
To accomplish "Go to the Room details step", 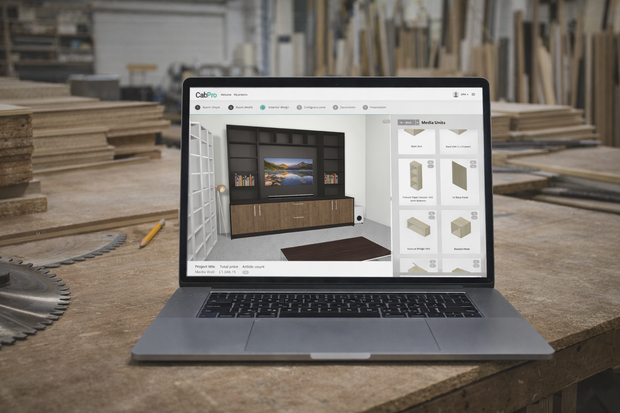I will click(240, 108).
